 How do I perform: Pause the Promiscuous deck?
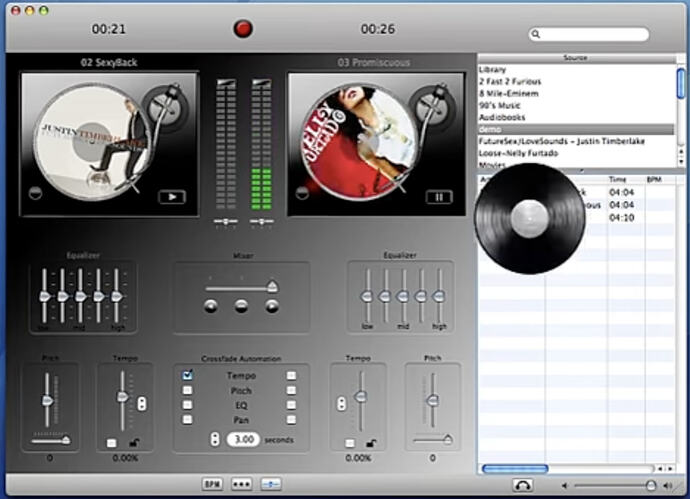click(439, 197)
